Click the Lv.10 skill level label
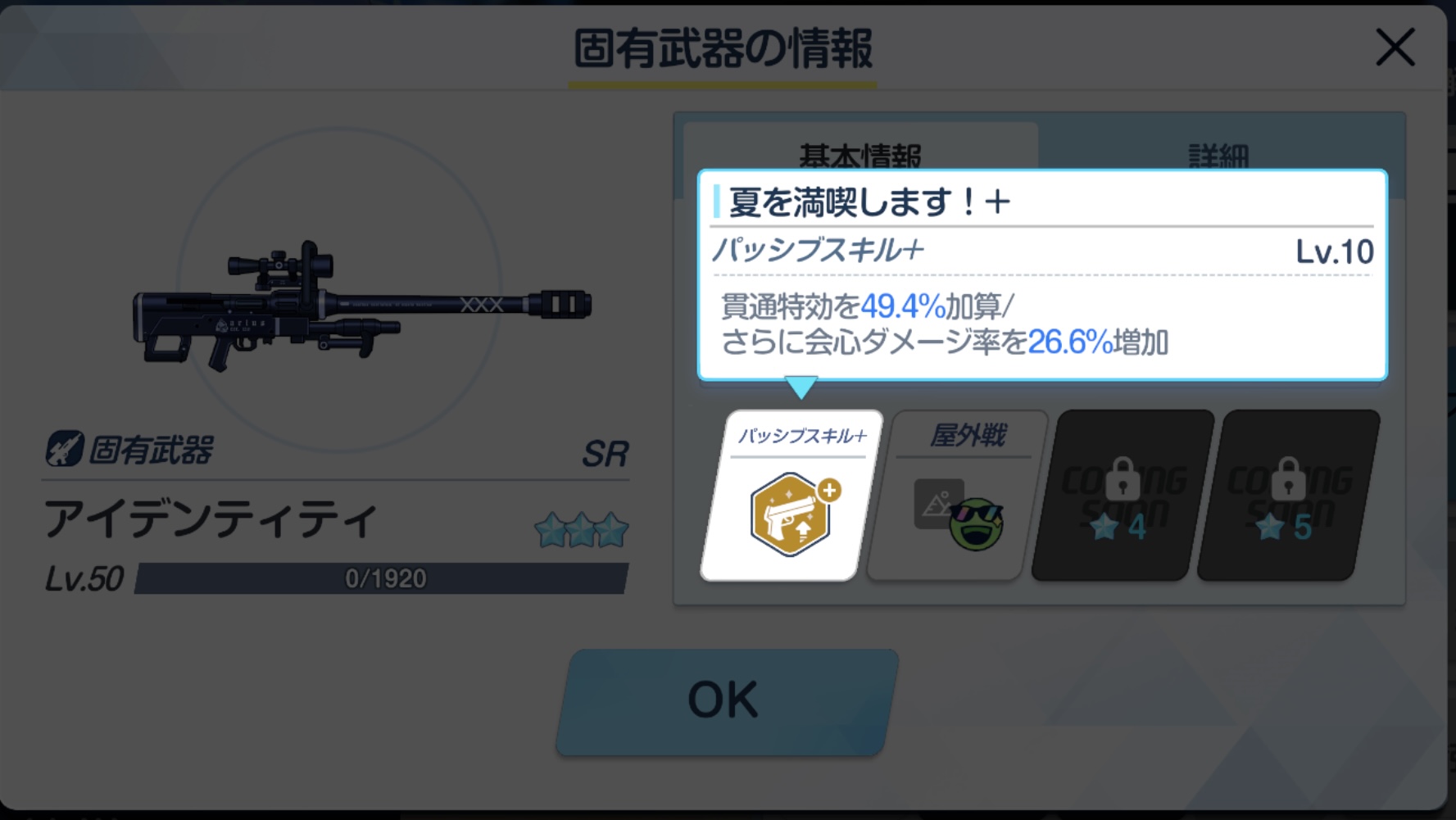The height and width of the screenshot is (820, 1456). [1334, 251]
